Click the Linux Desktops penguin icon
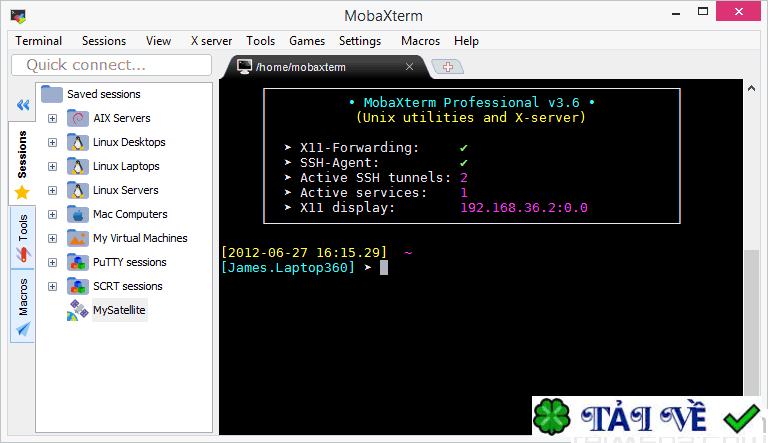The height and width of the screenshot is (443, 768). (77, 142)
